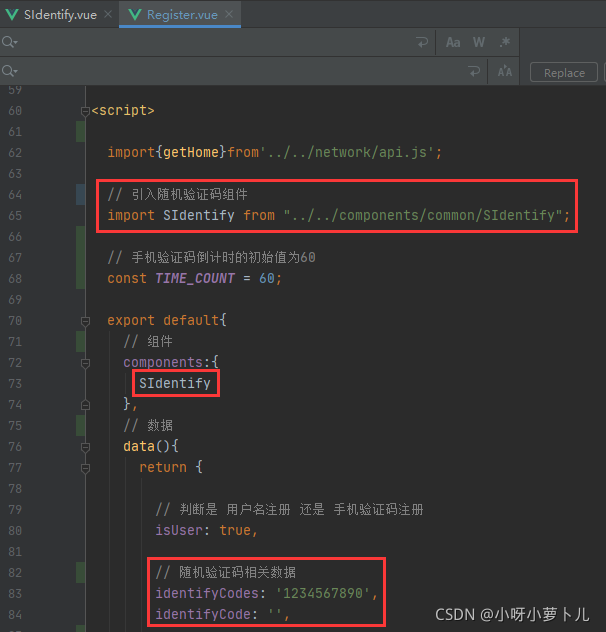The width and height of the screenshot is (606, 632).
Task: Click the Vue icon on Register.vue tab
Action: click(135, 15)
